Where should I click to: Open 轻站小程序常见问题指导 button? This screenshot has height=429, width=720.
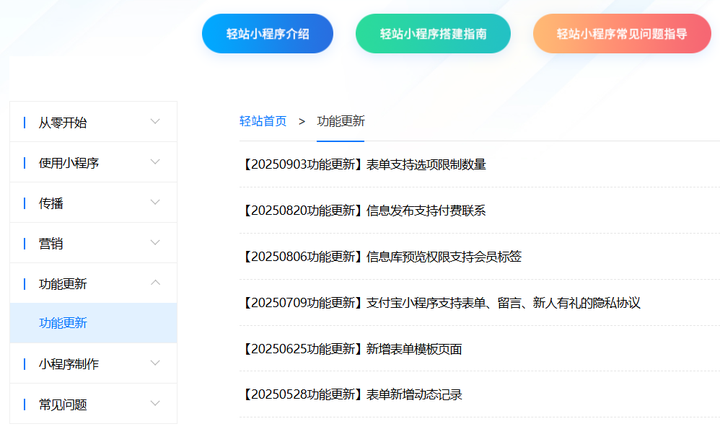coord(621,34)
